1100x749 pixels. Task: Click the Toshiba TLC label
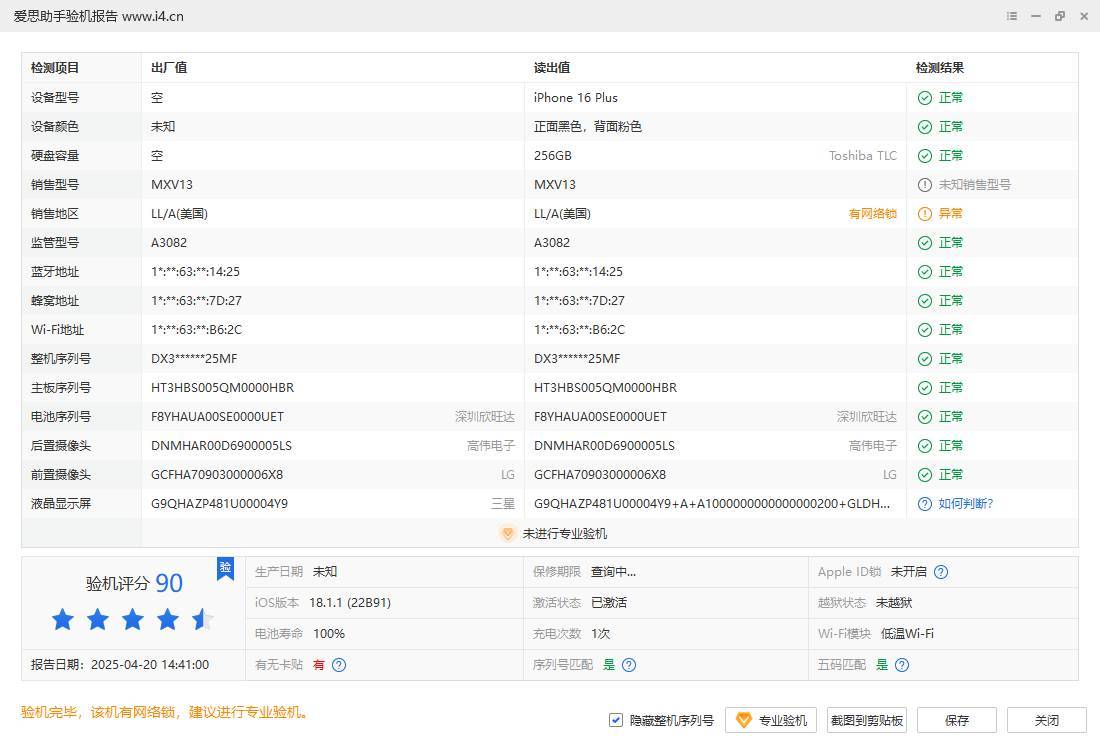click(x=863, y=156)
